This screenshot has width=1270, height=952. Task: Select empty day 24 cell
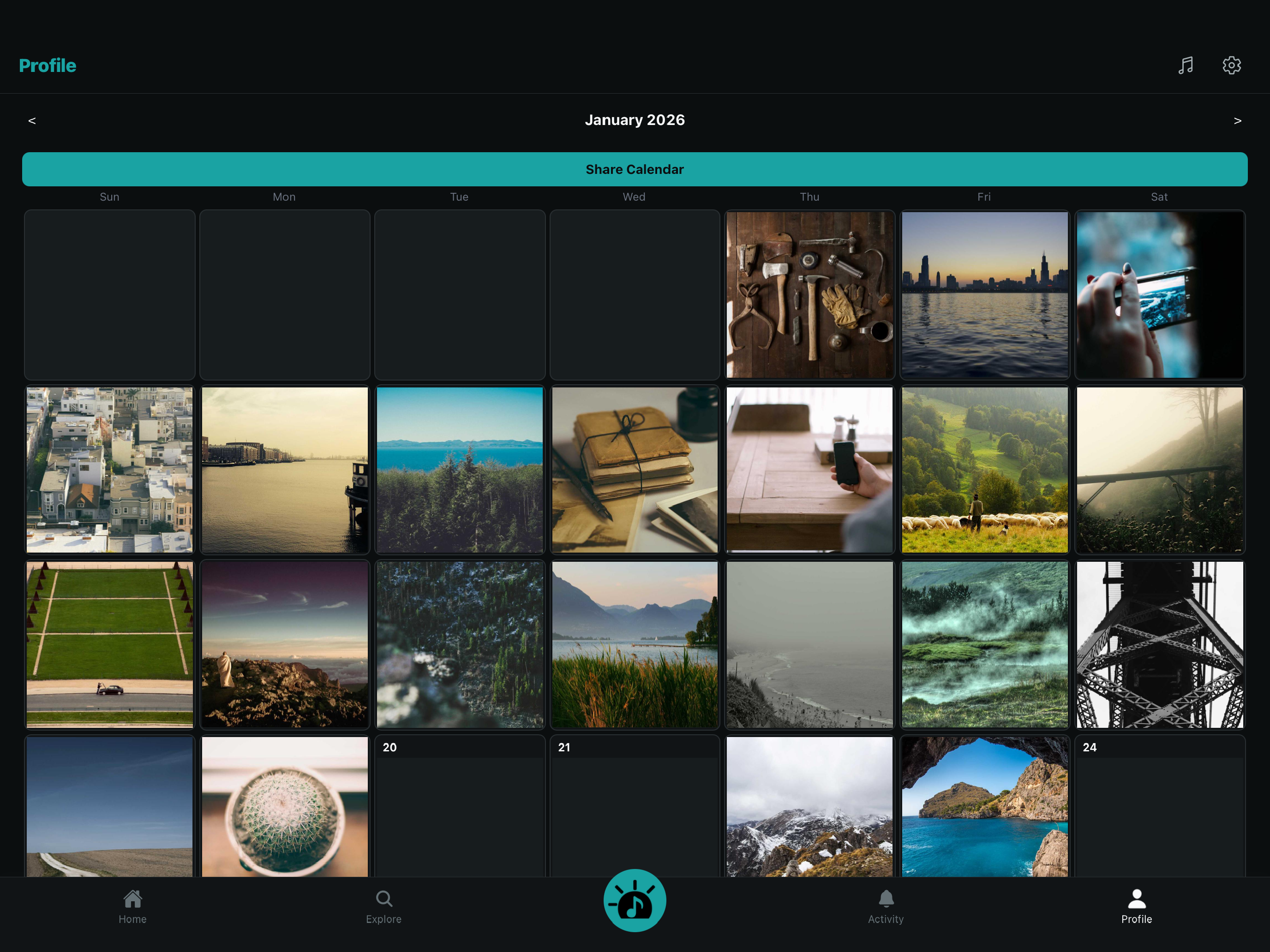coord(1160,807)
